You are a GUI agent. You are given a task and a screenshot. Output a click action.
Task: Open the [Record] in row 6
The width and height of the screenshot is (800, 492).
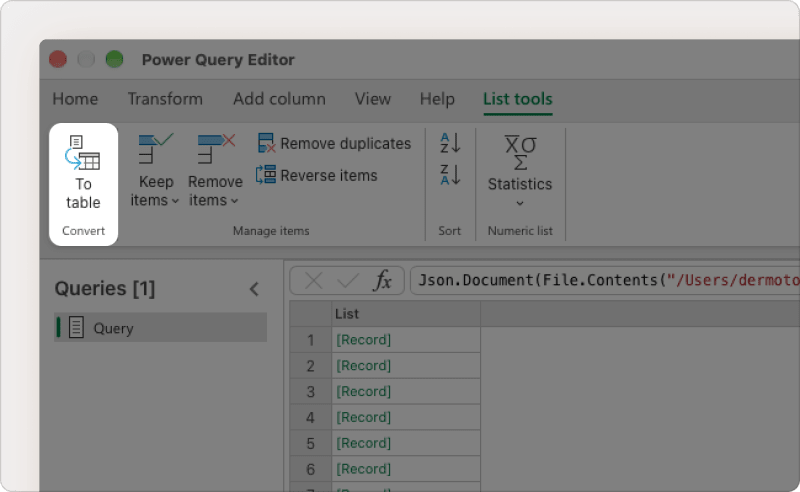363,469
